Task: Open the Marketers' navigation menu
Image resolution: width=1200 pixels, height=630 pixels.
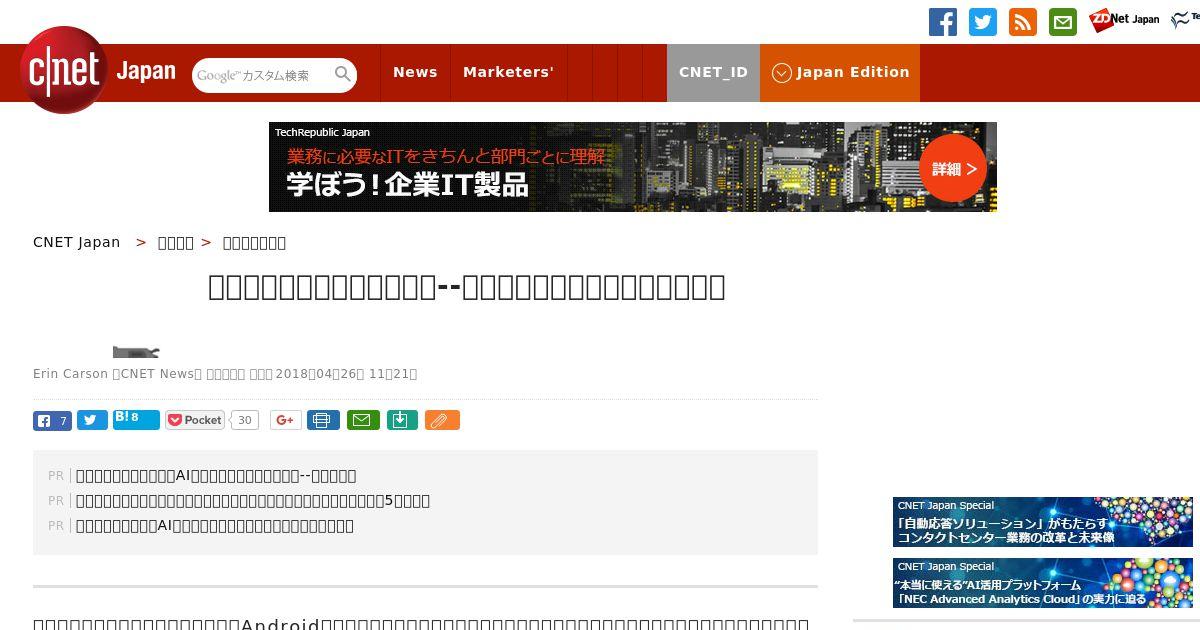Action: click(x=508, y=72)
